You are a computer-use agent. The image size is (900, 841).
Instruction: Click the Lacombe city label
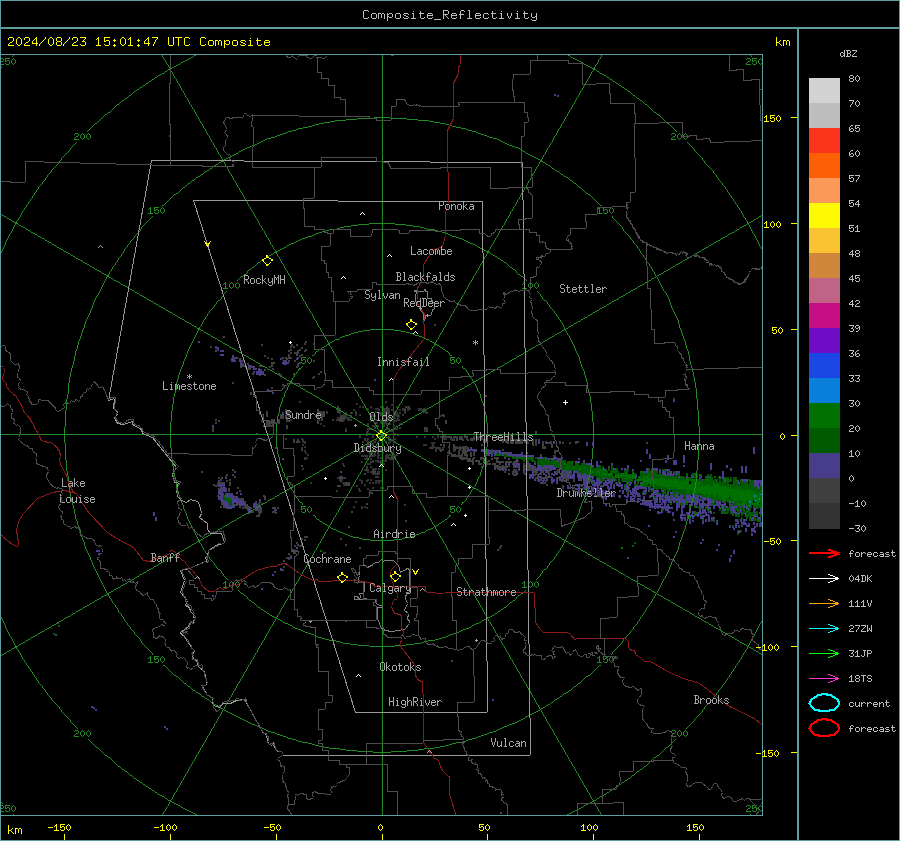click(431, 251)
